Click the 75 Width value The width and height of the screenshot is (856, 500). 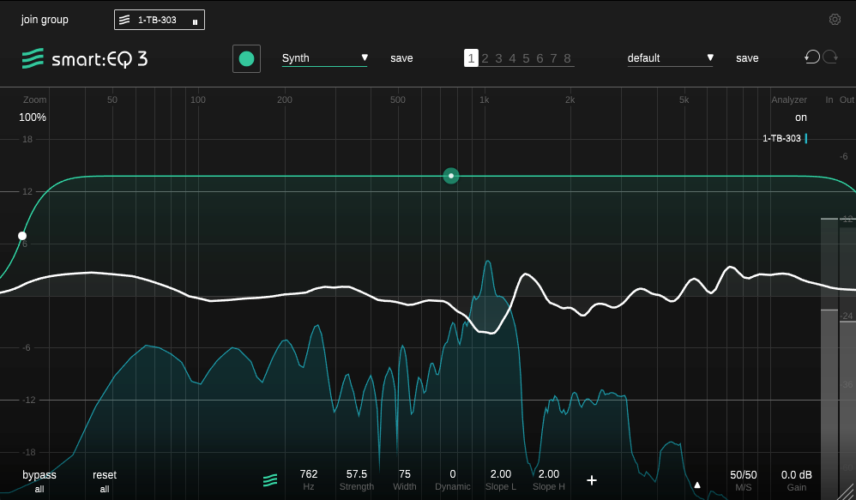click(405, 474)
